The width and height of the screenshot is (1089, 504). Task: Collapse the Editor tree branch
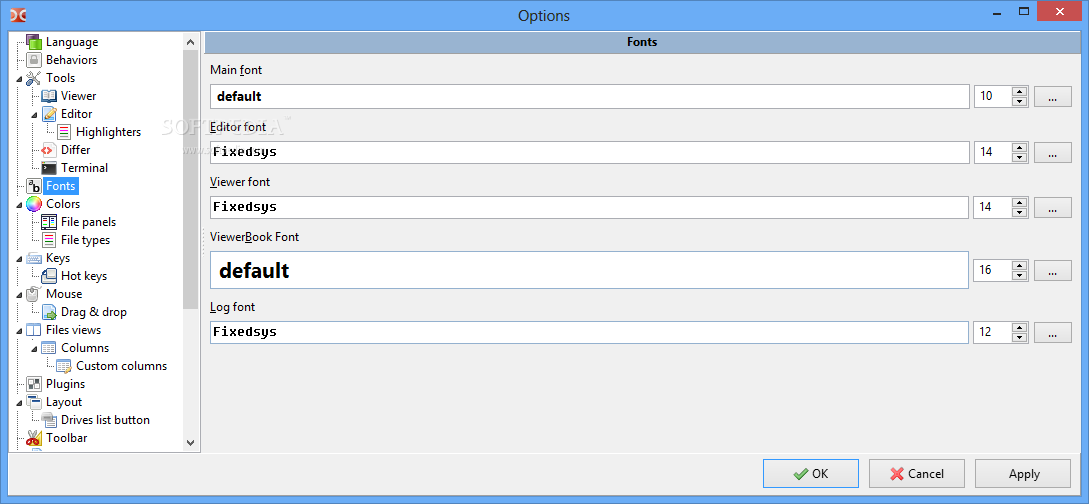pos(34,115)
